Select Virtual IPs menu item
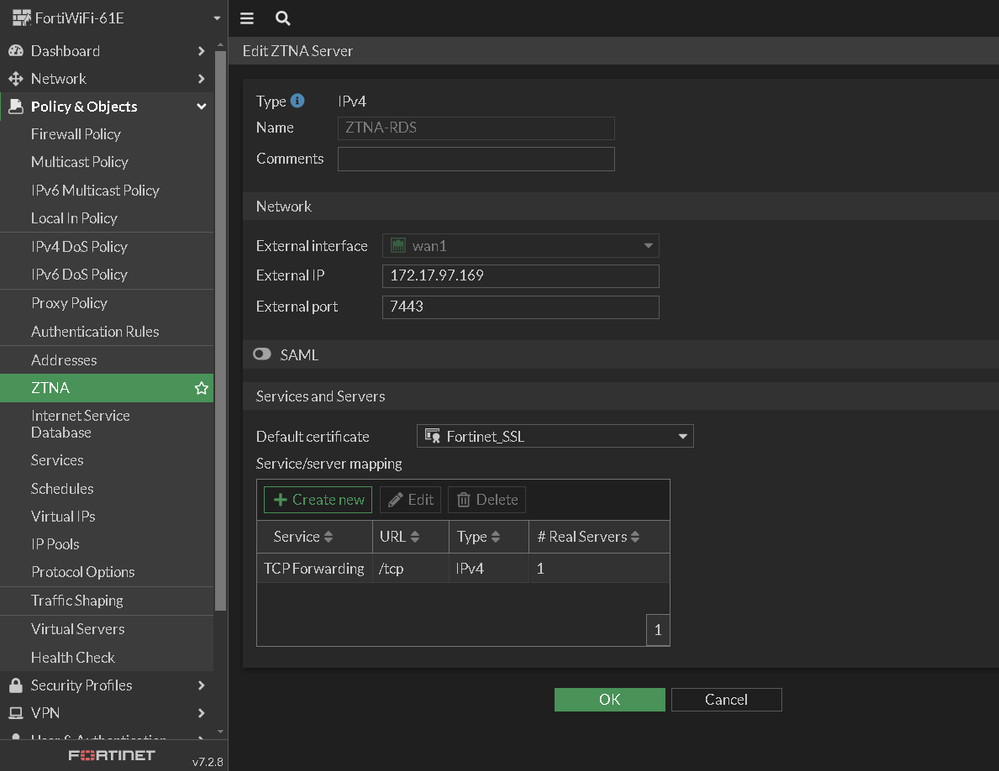Viewport: 999px width, 771px height. pyautogui.click(x=63, y=516)
